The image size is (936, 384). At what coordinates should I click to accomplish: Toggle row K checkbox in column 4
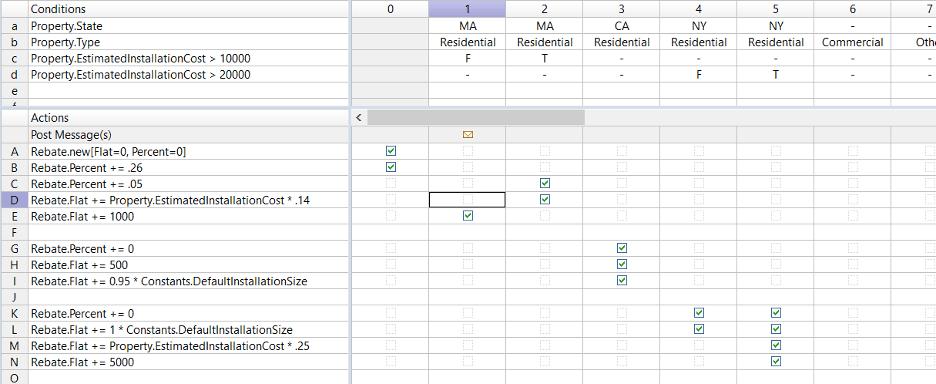coord(698,312)
